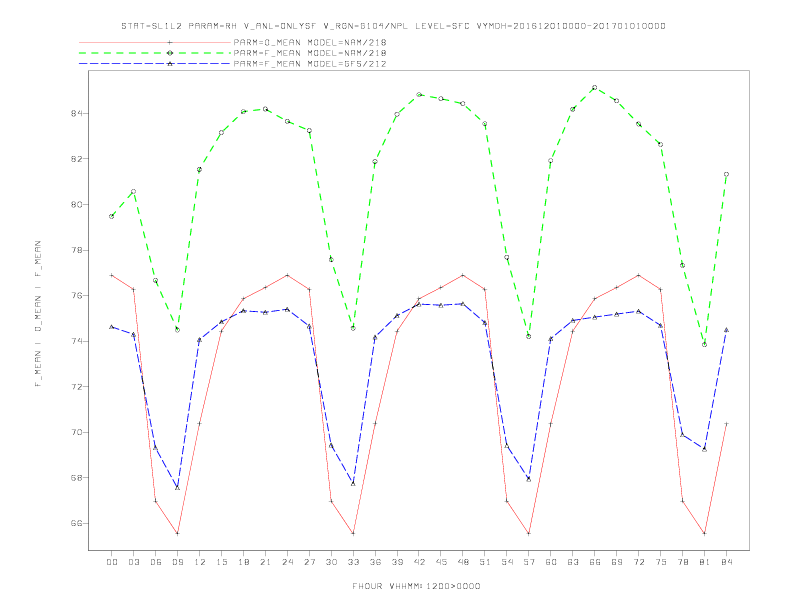Click x-axis forecast hour label 15
Image resolution: width=792 pixels, height=612 pixels.
221,562
